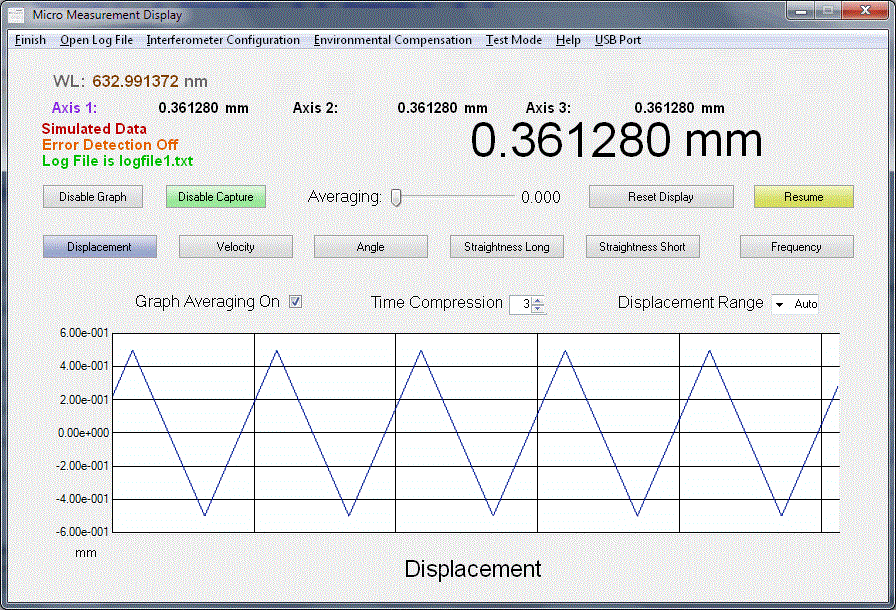The width and height of the screenshot is (896, 610).
Task: Switch to Velocity measurement mode
Action: click(236, 247)
